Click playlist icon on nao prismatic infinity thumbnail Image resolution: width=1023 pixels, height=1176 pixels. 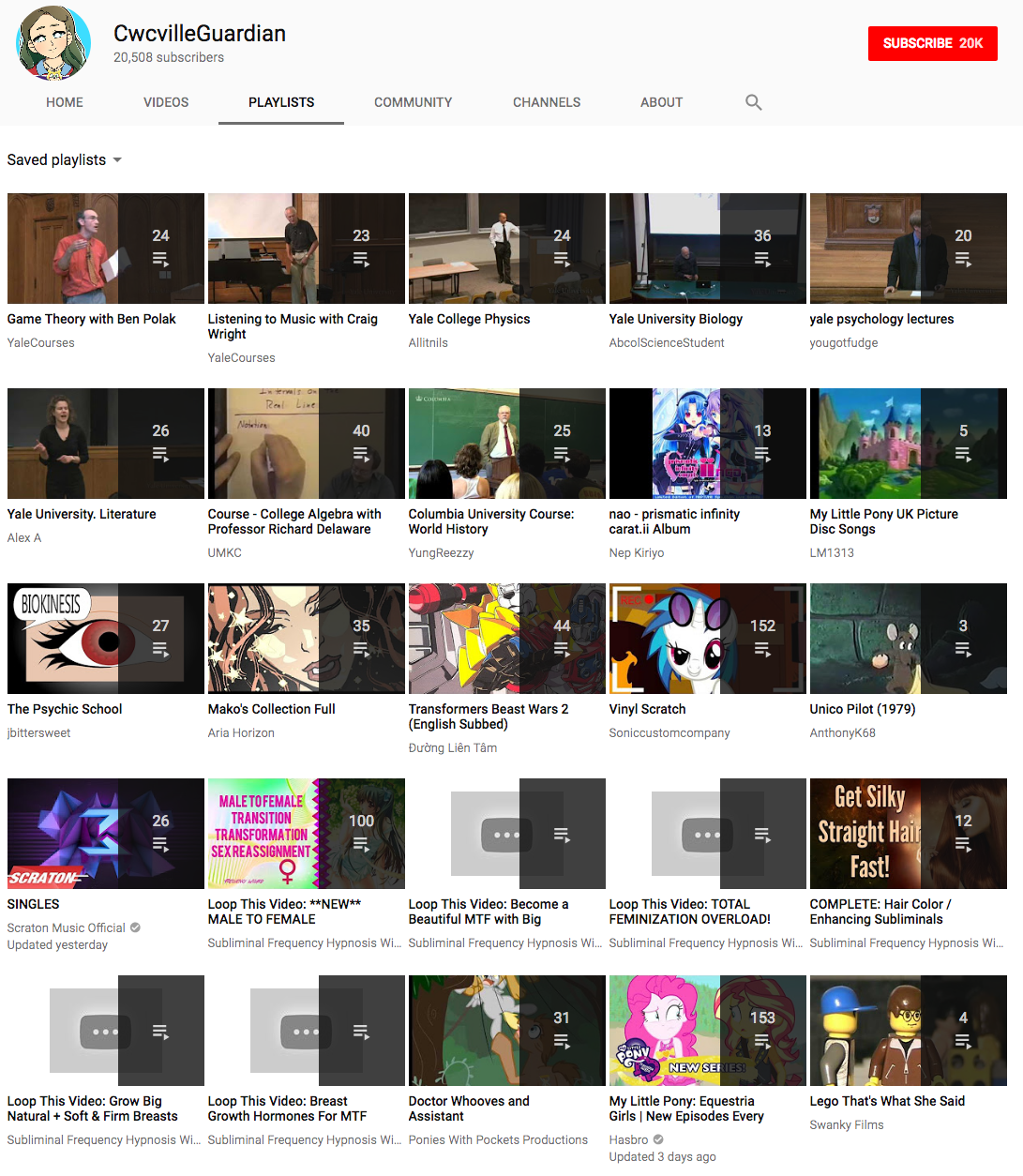(x=762, y=455)
